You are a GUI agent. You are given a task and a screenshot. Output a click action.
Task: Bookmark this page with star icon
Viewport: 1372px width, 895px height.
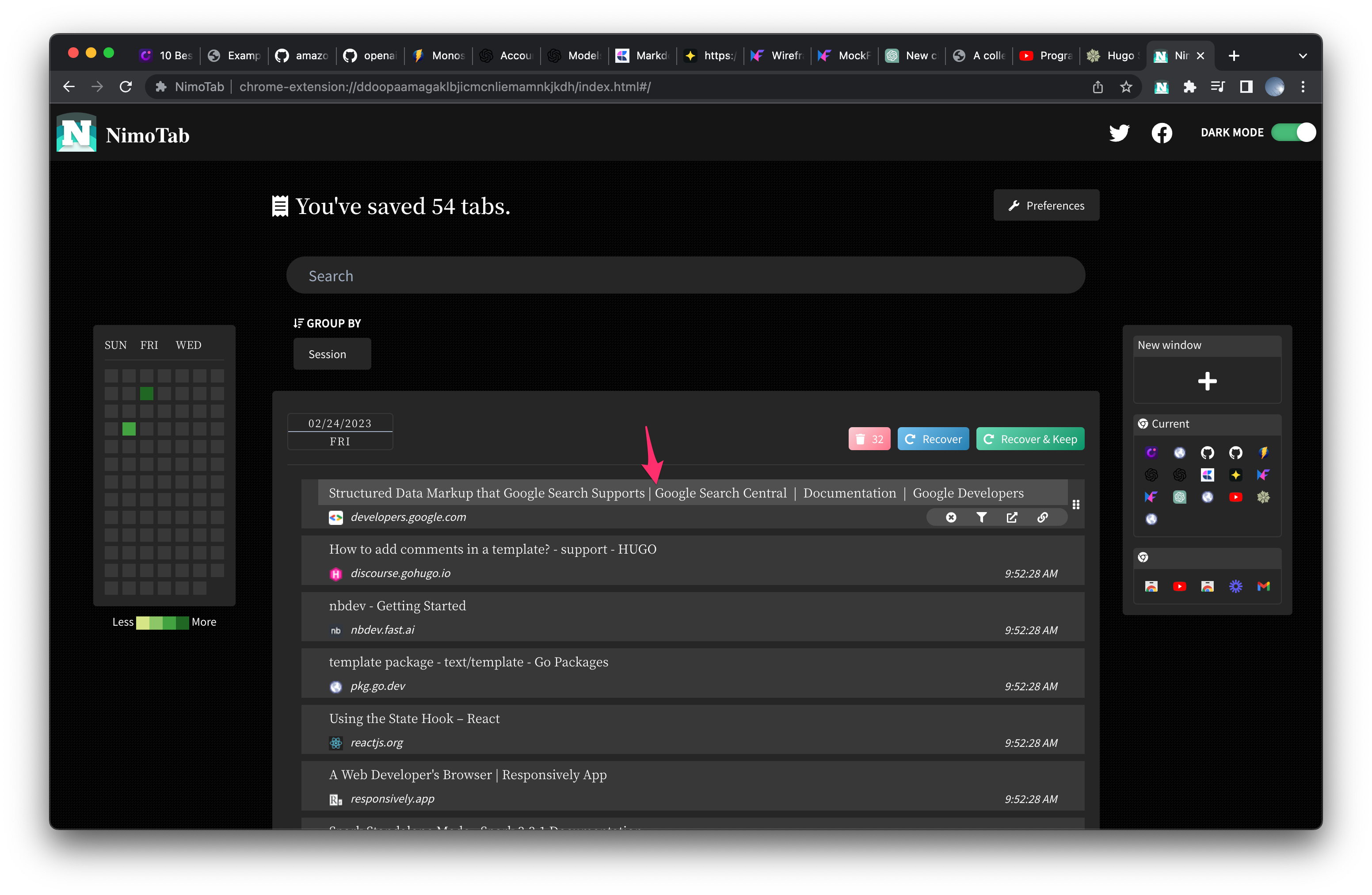tap(1126, 87)
